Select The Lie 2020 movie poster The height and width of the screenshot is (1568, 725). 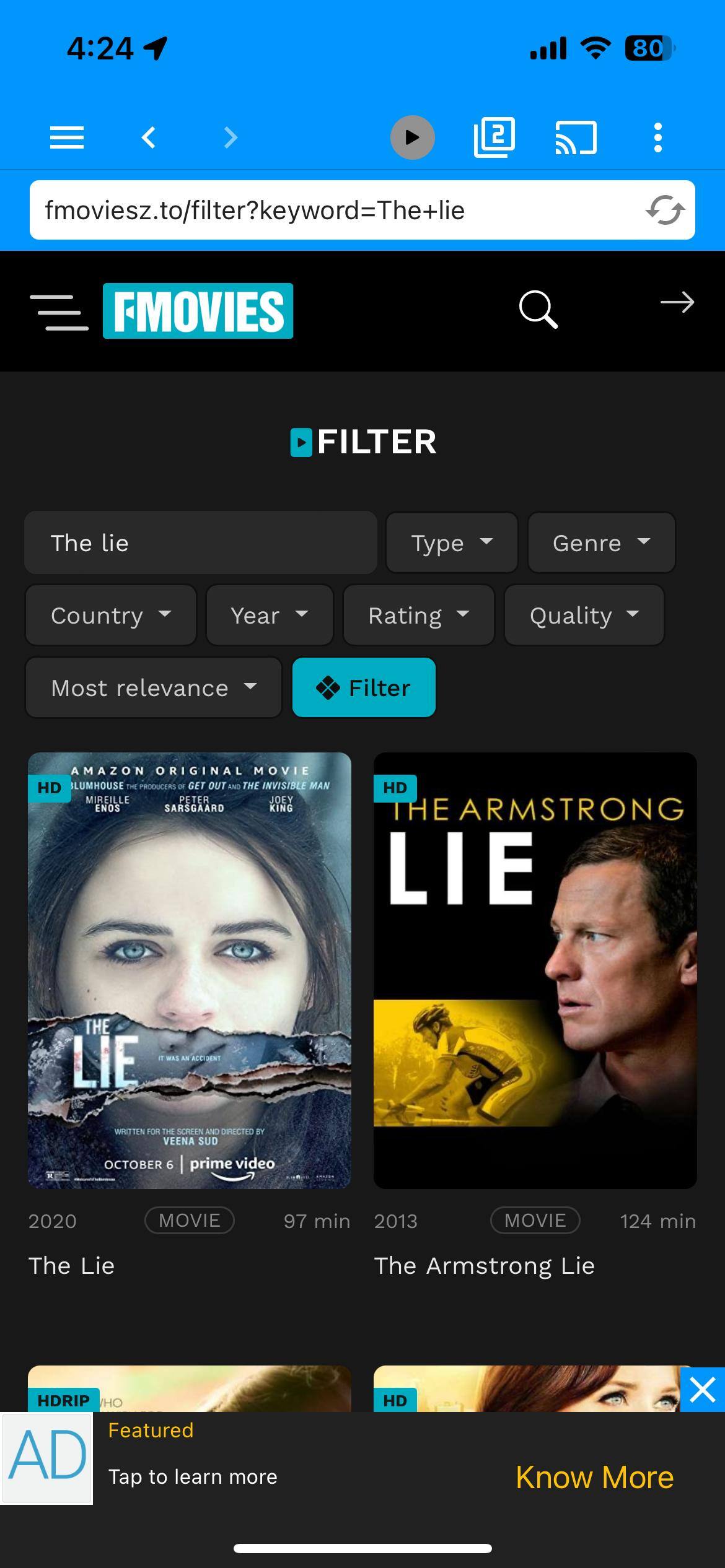[190, 970]
